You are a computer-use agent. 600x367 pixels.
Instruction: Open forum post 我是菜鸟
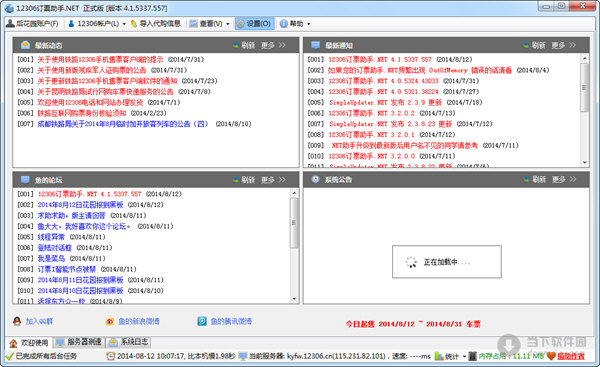[x=51, y=258]
